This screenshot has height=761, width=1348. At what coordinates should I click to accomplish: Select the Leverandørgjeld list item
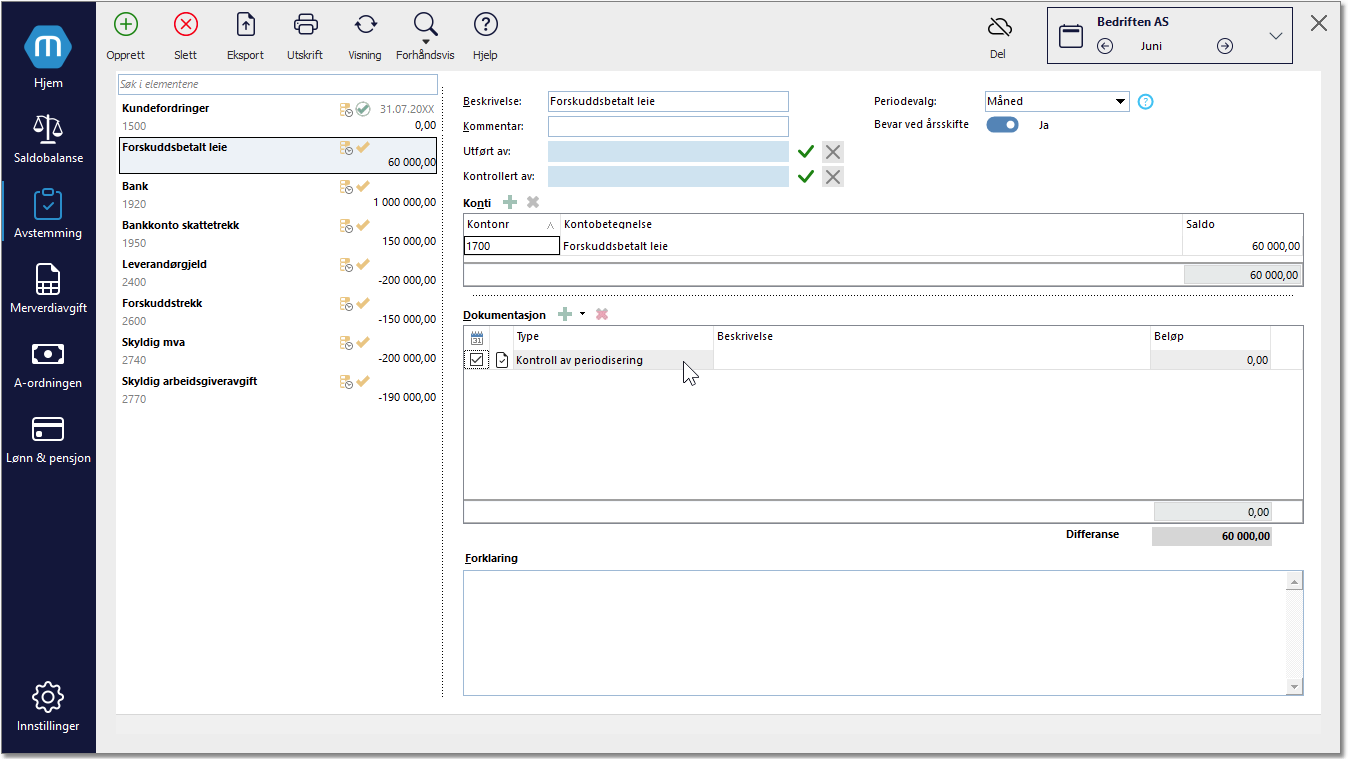point(278,273)
